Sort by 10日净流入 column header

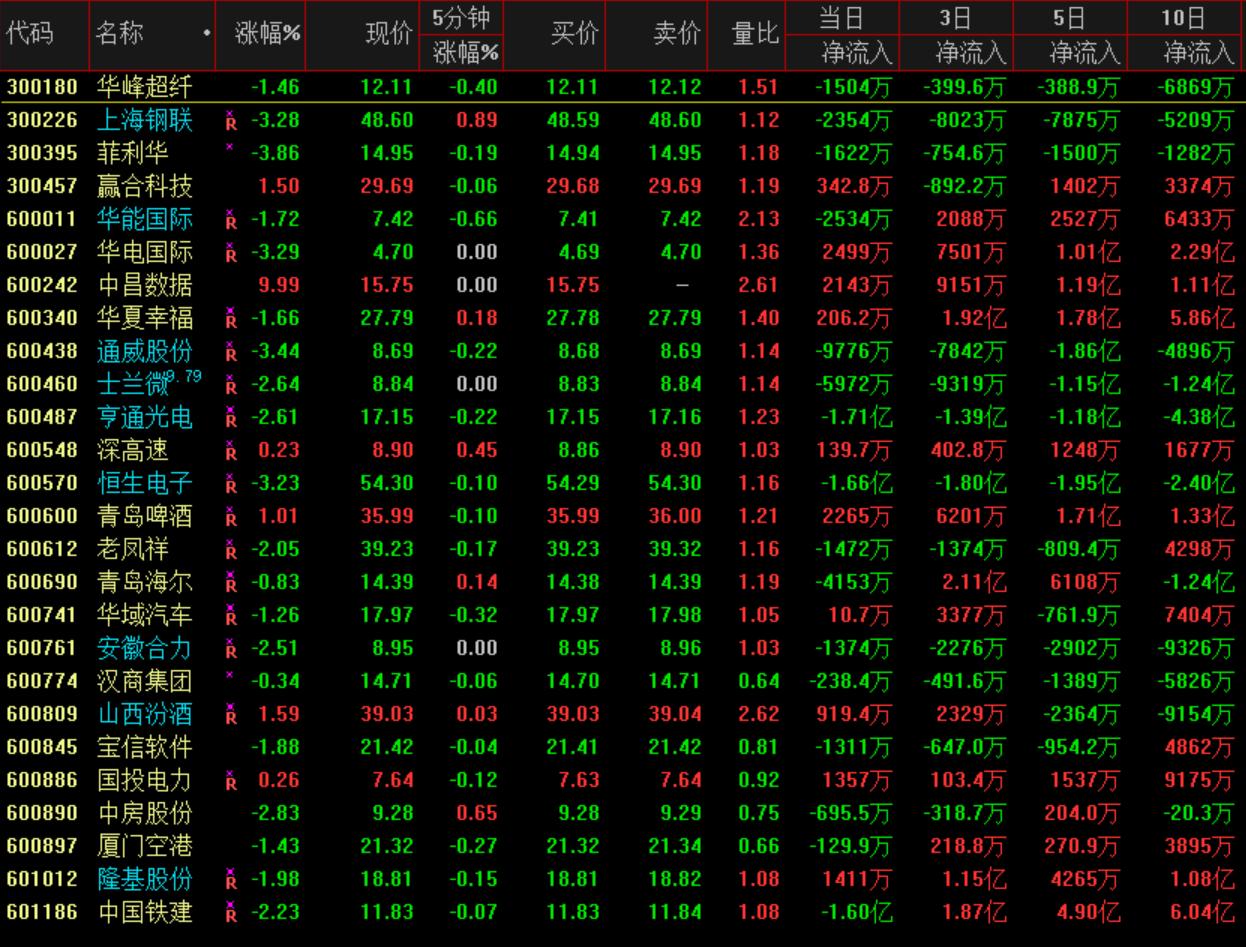[x=1184, y=35]
